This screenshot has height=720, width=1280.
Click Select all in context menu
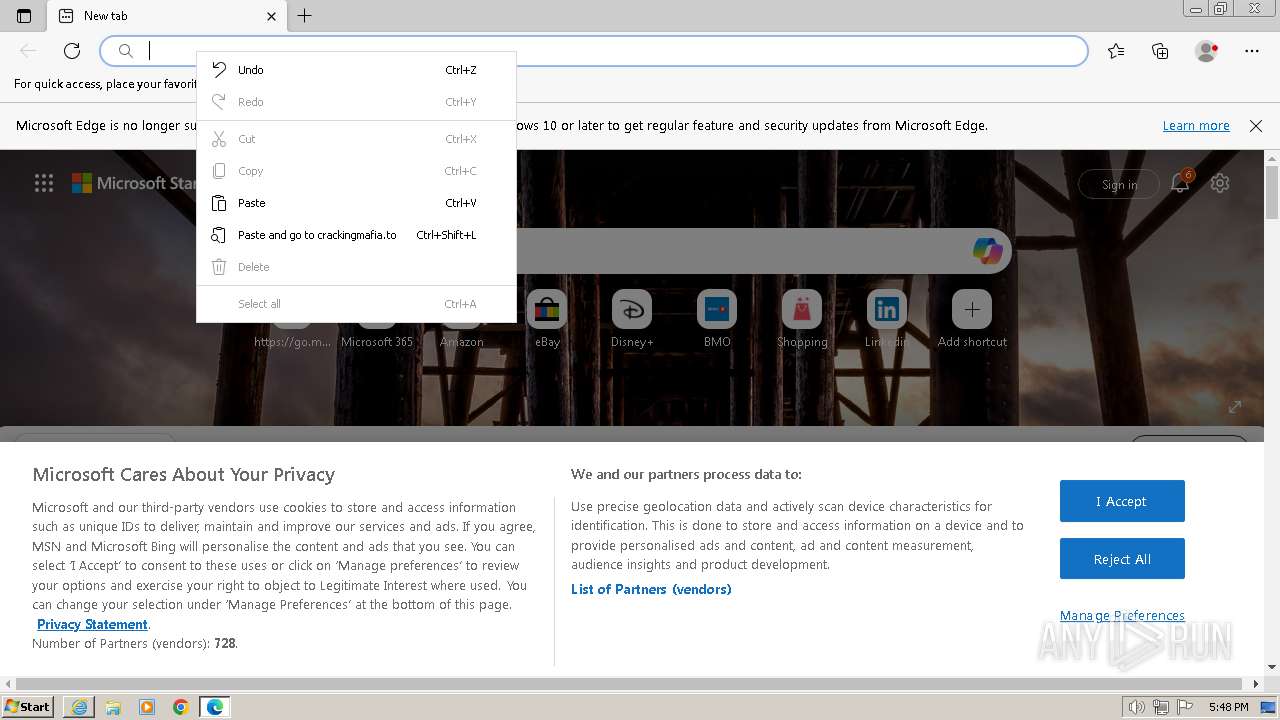coord(357,304)
